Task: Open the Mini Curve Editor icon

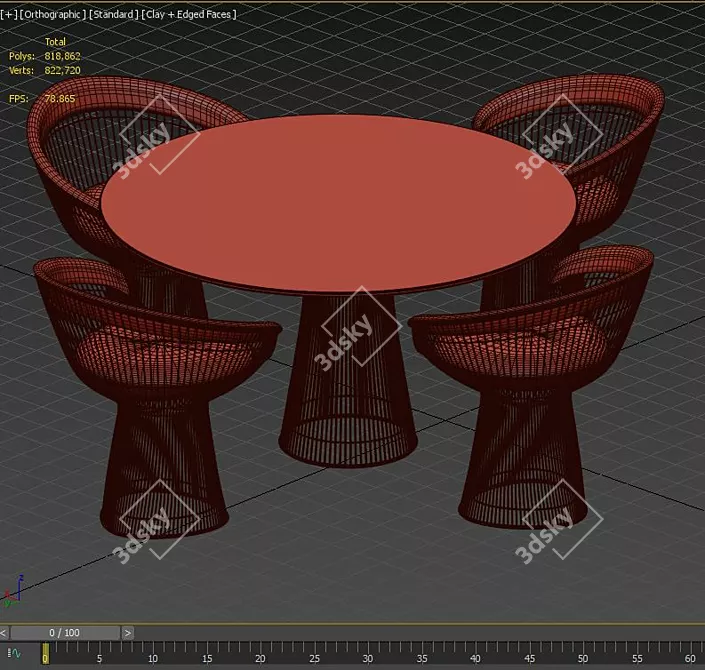Action: point(14,653)
